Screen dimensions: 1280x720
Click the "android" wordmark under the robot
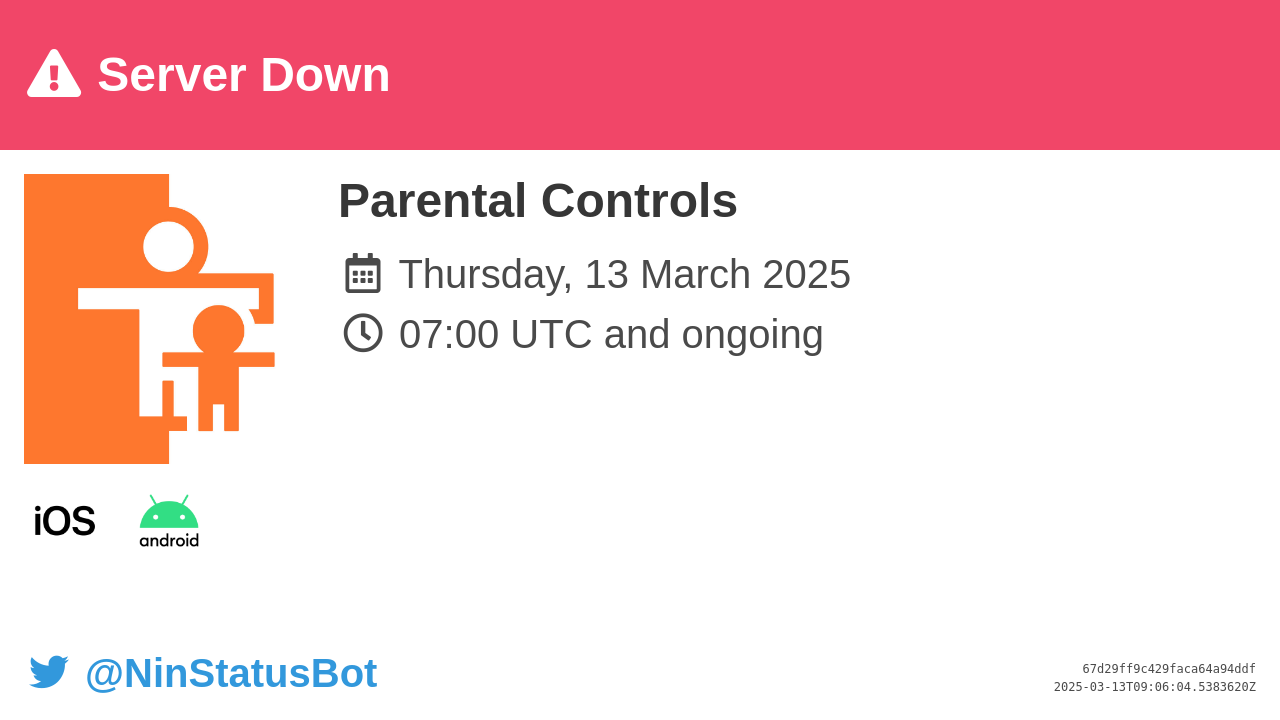click(169, 540)
